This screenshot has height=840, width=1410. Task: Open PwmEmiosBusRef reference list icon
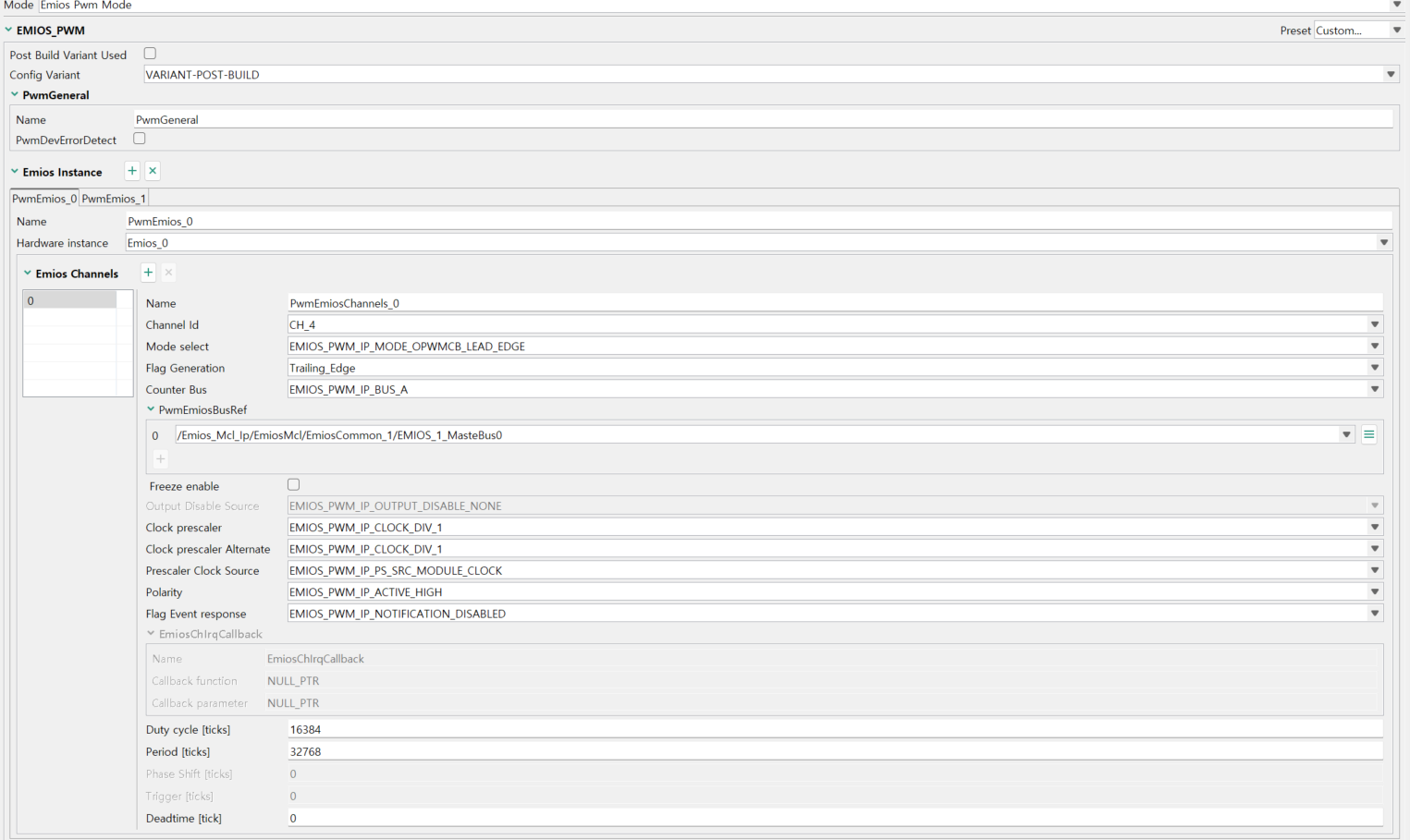pyautogui.click(x=1369, y=434)
